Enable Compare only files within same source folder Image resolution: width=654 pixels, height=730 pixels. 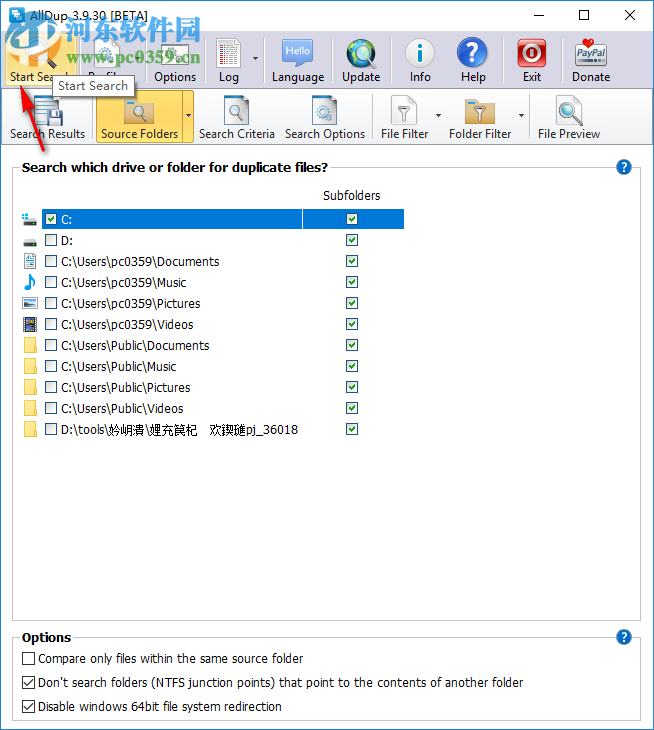tap(28, 659)
